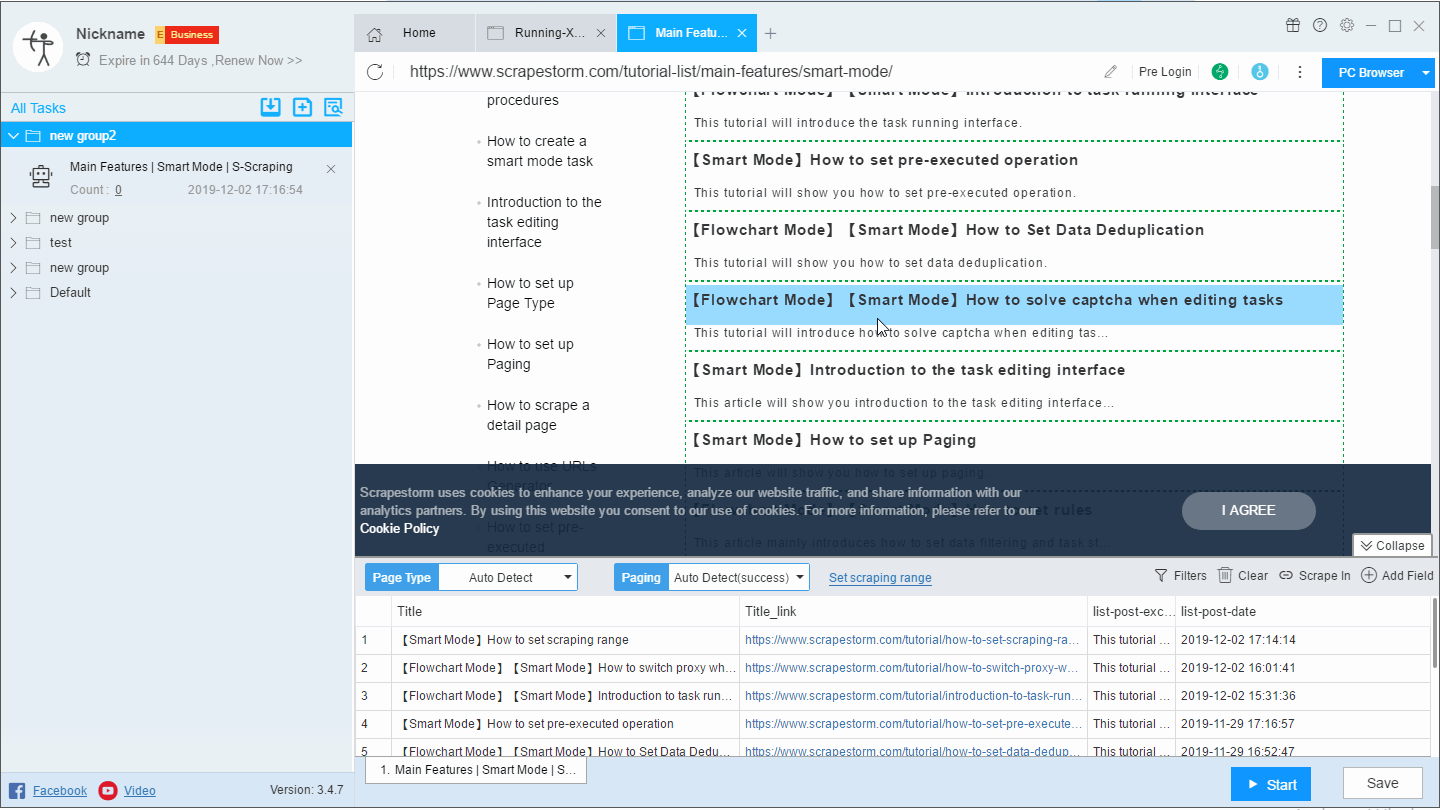Screen dimensions: 1440x810
Task: Click the Add Field plus circle icon
Action: [1370, 576]
